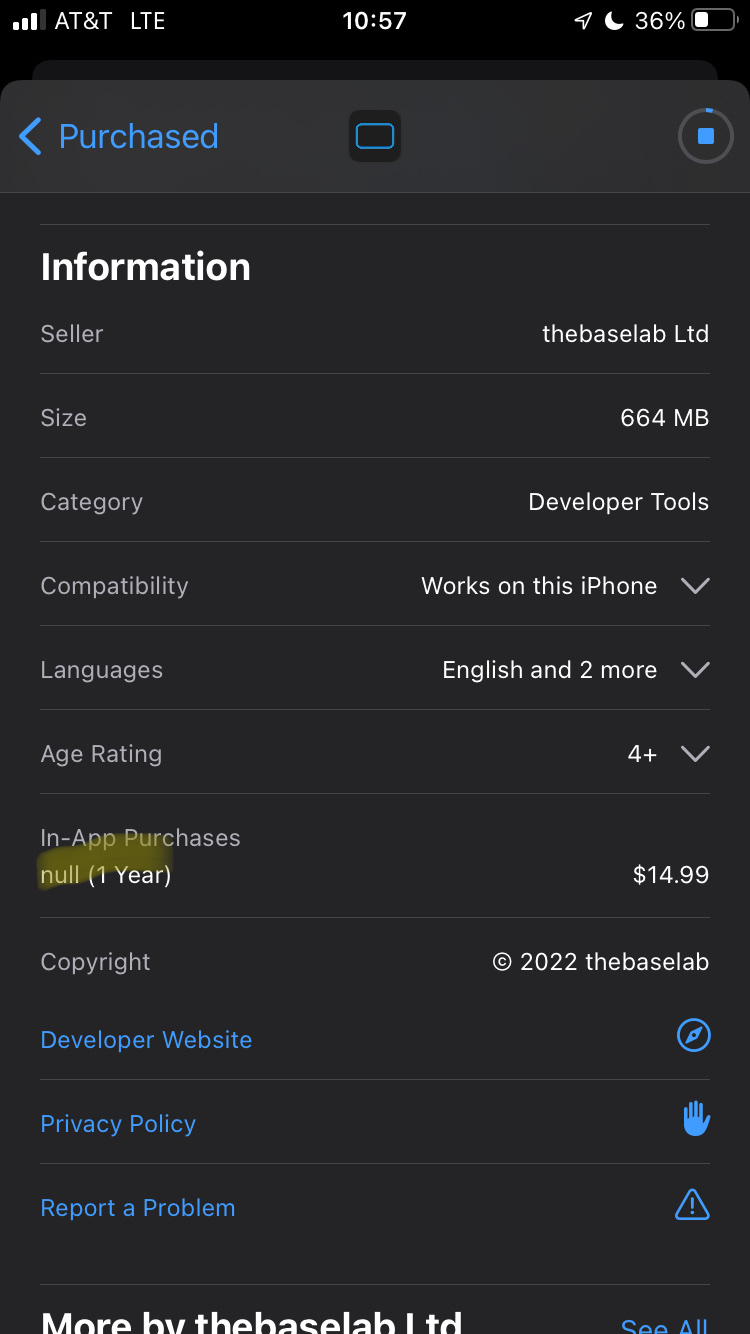Stop screen recording with the blue stop button

(x=705, y=136)
